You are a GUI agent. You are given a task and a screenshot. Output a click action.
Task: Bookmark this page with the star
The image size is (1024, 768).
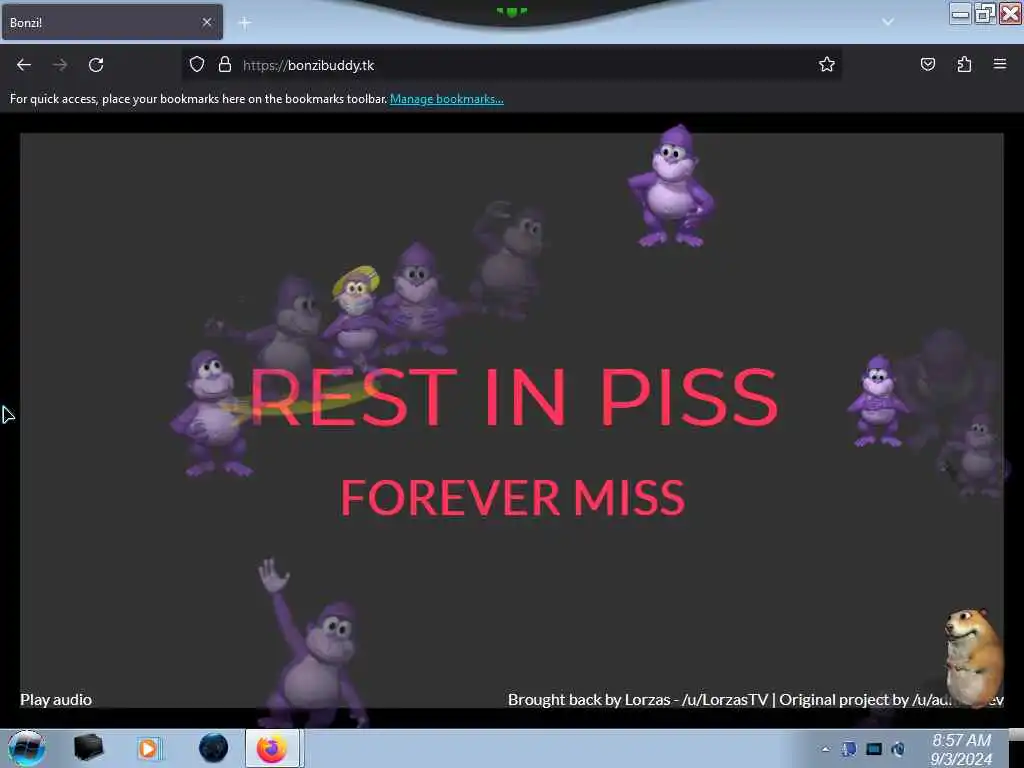pyautogui.click(x=827, y=64)
